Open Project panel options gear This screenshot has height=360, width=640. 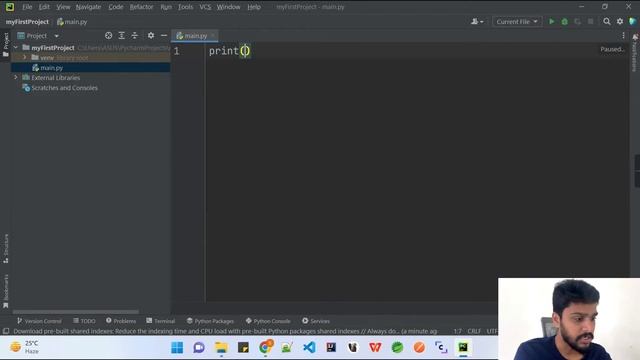[151, 36]
